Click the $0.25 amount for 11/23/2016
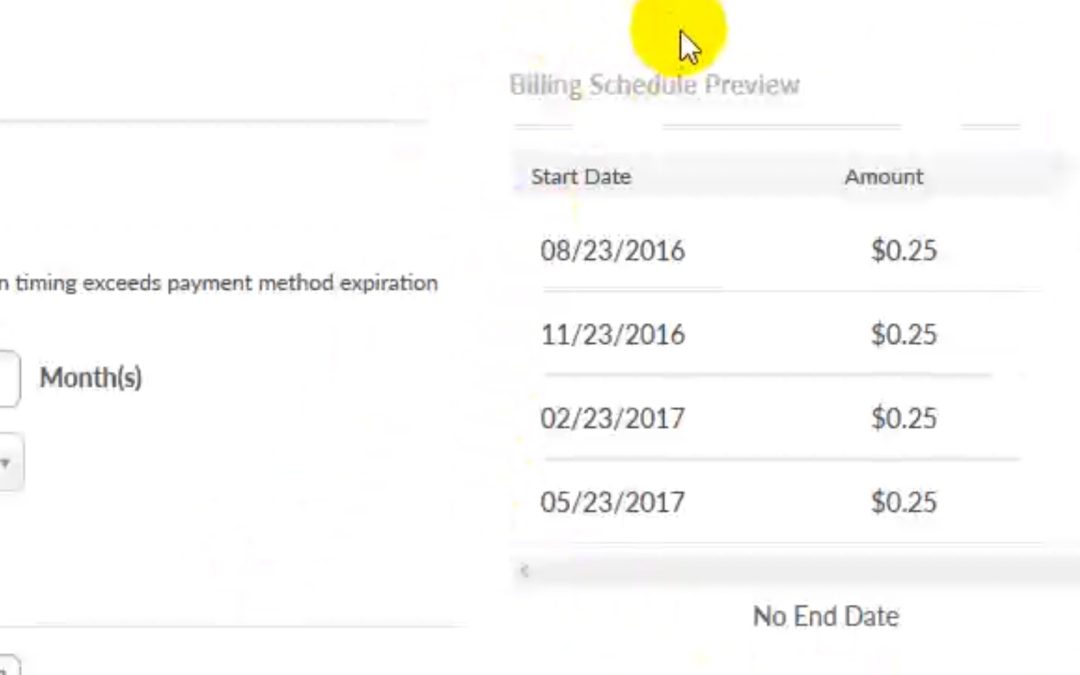 point(904,335)
